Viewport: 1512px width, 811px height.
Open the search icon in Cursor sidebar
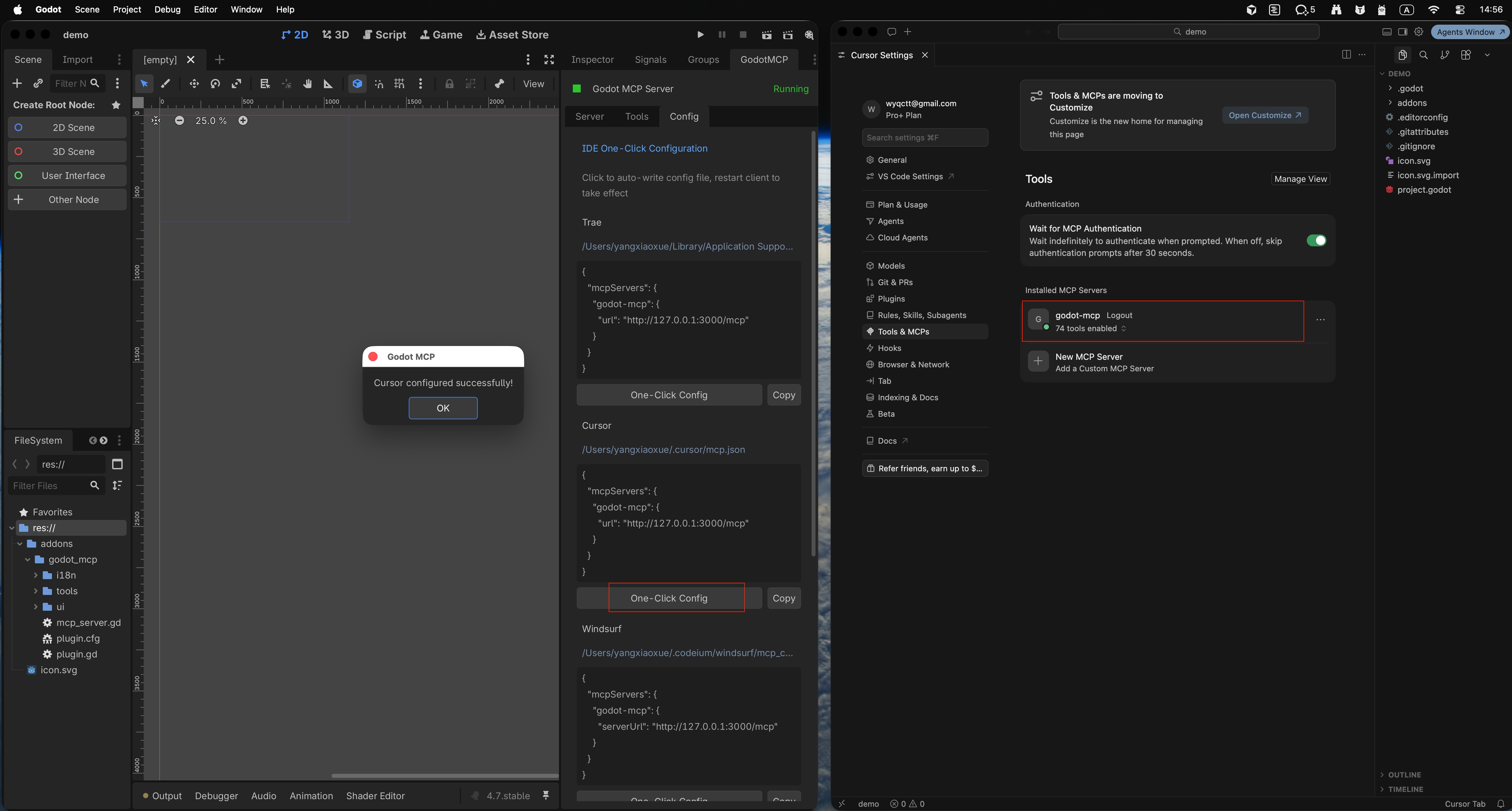tap(1423, 55)
